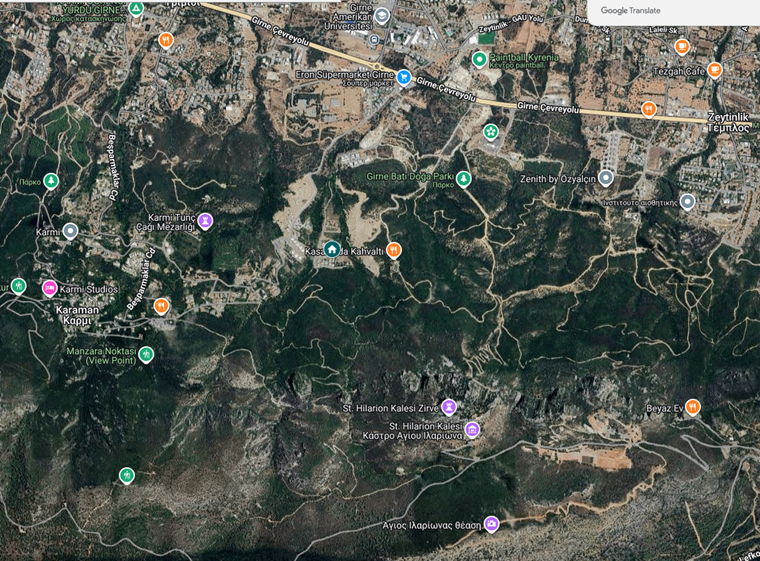Click the Karmi Studios pink hotel pin

pos(49,288)
